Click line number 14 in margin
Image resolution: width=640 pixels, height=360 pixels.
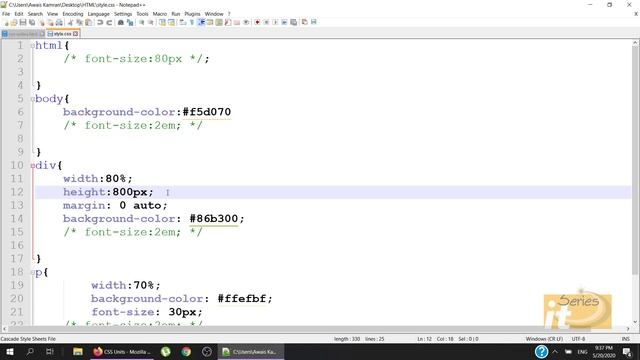17,218
